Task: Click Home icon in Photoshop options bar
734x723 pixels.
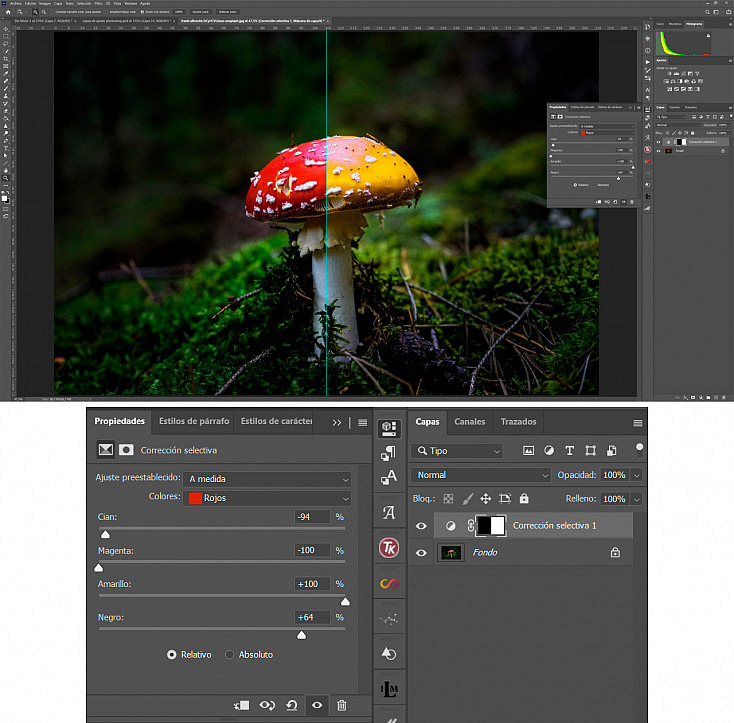Action: tap(8, 12)
